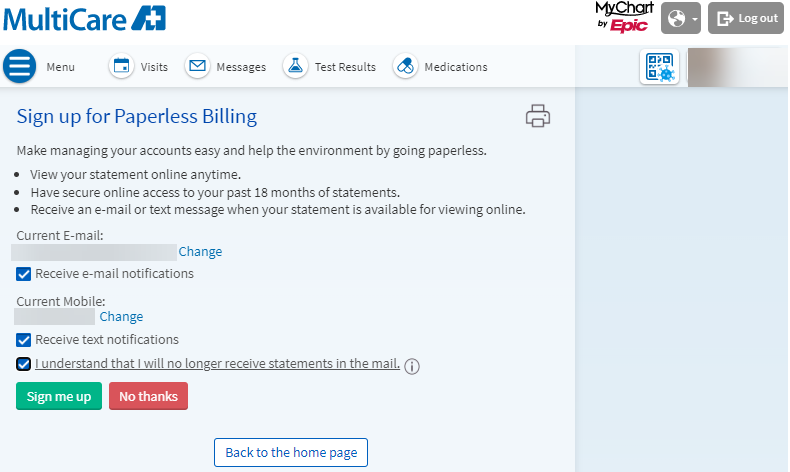Open Visits calendar icon

point(121,66)
